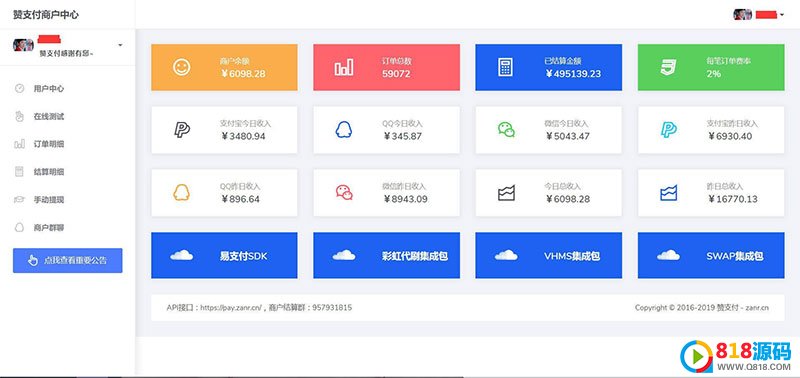Click the blue chart yesterday total income icon
The height and width of the screenshot is (378, 800).
pos(668,193)
